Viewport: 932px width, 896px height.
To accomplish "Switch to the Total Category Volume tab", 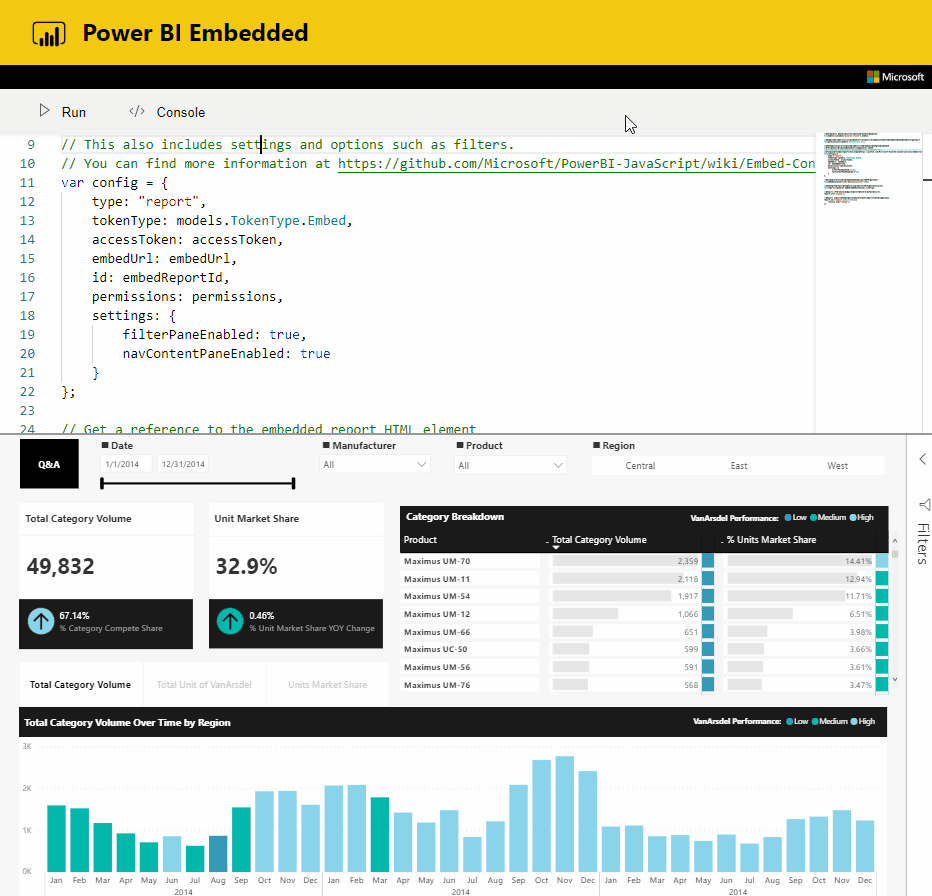I will coord(80,684).
